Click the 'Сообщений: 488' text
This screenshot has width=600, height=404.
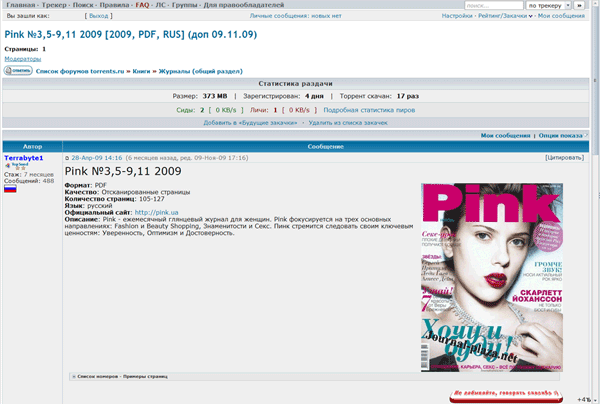[x=29, y=181]
